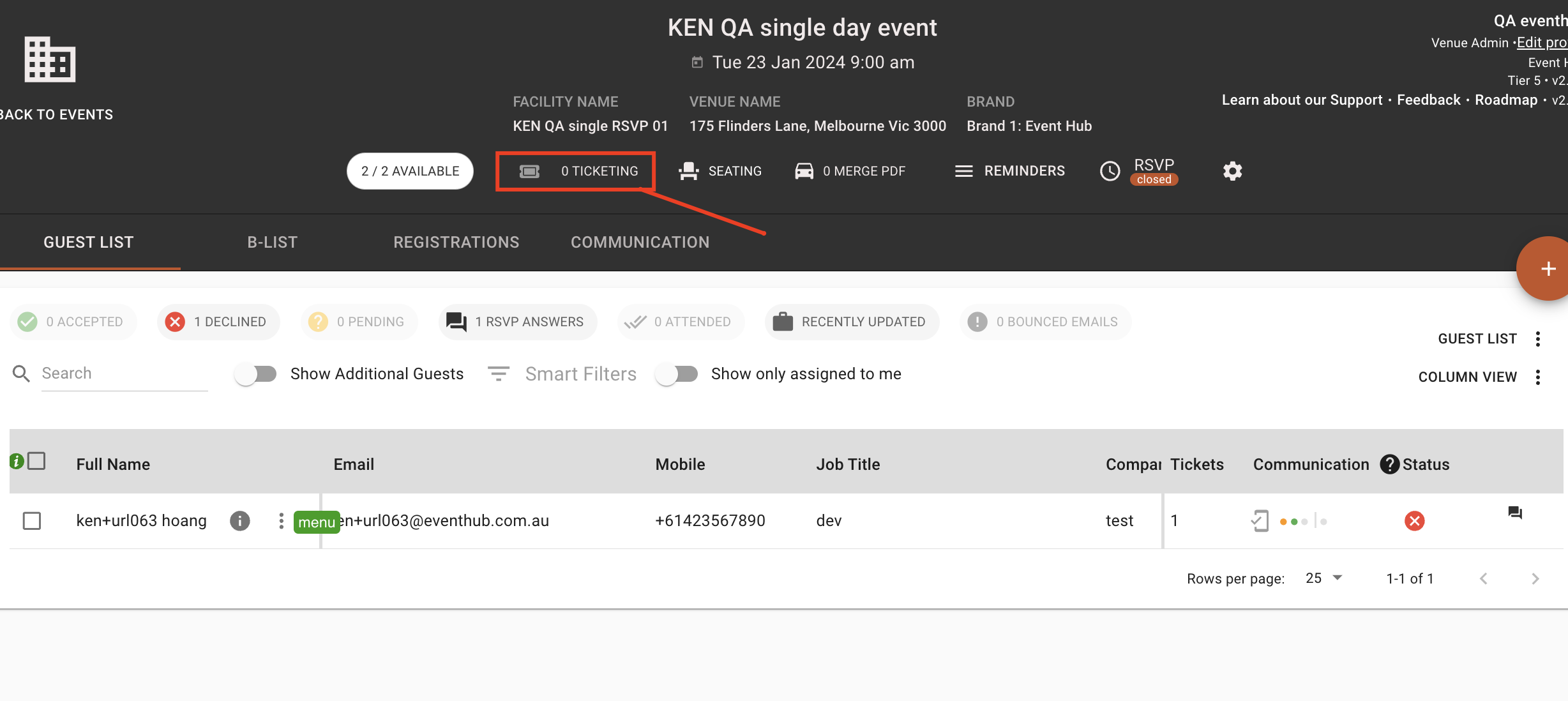
Task: Switch to the Registrations tab
Action: pos(456,243)
